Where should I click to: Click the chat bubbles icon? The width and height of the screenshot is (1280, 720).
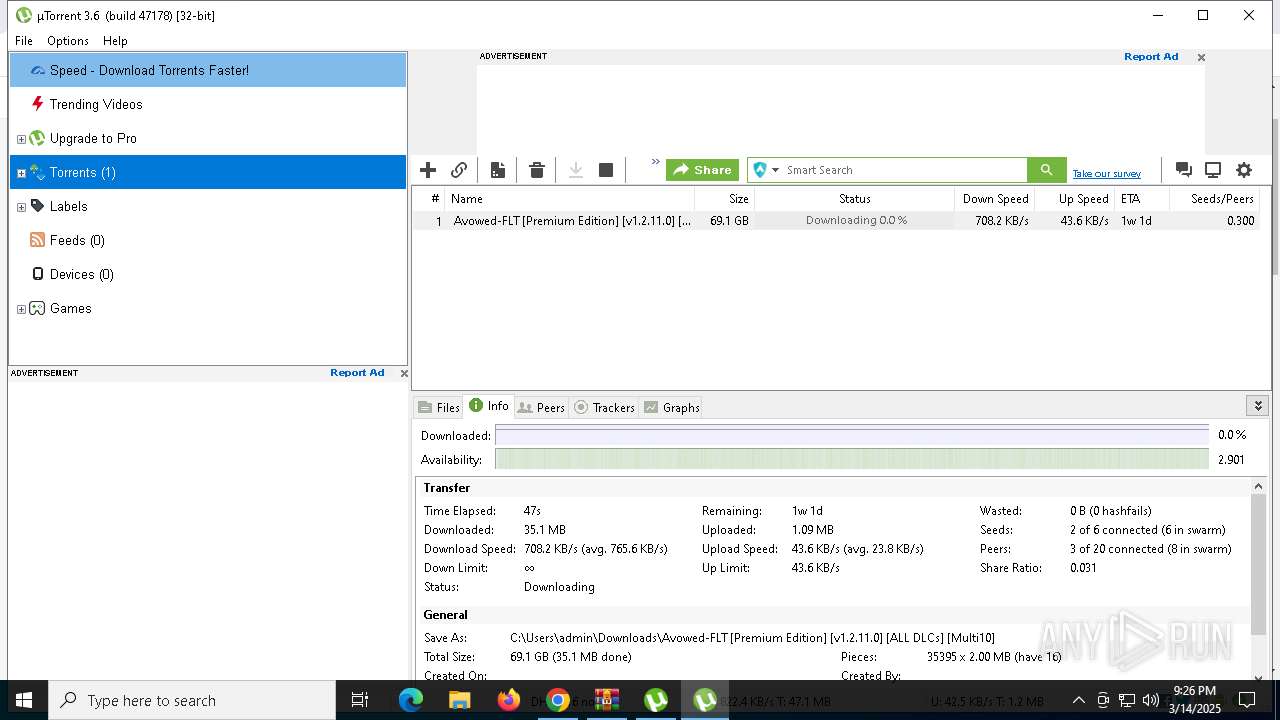1183,170
